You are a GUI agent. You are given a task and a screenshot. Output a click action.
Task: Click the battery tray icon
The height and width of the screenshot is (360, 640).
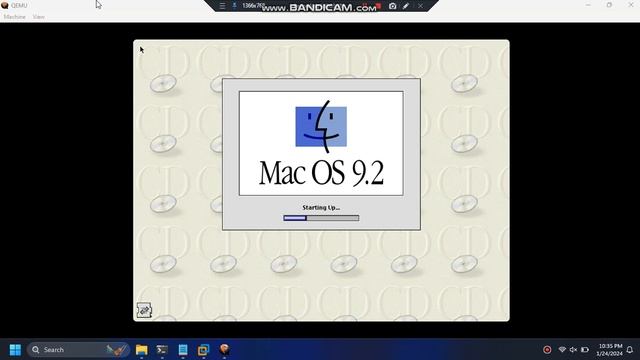[x=585, y=350]
